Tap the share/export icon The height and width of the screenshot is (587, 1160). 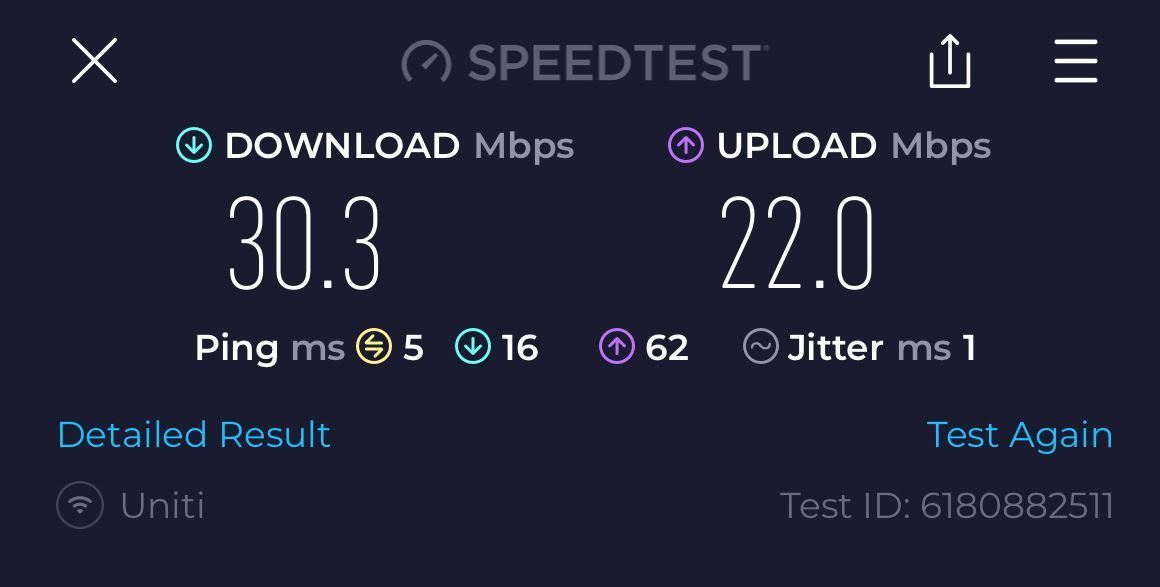[x=949, y=61]
